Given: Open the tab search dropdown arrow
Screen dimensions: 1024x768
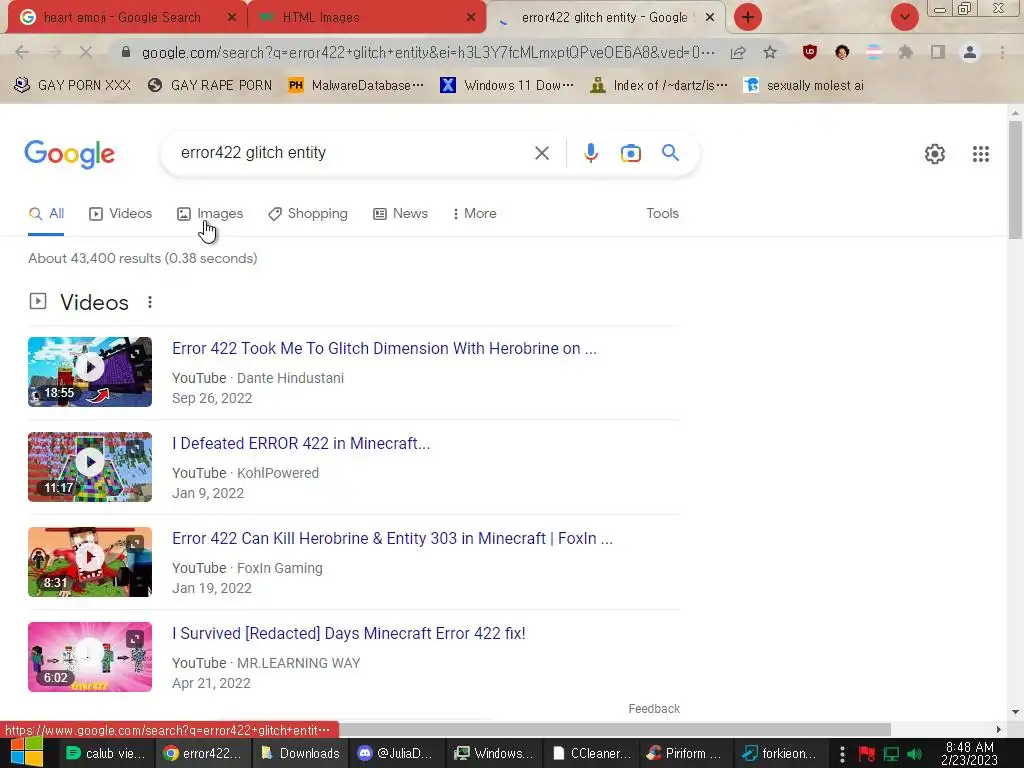Looking at the screenshot, I should [x=904, y=17].
